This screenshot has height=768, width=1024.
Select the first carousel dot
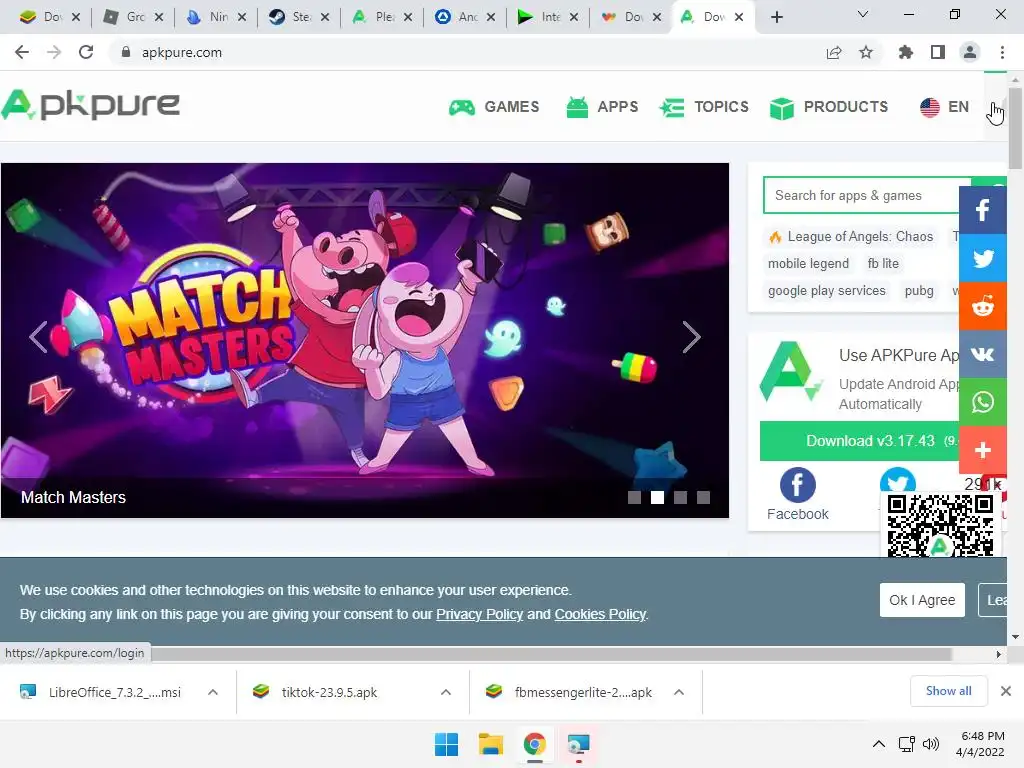pyautogui.click(x=634, y=498)
